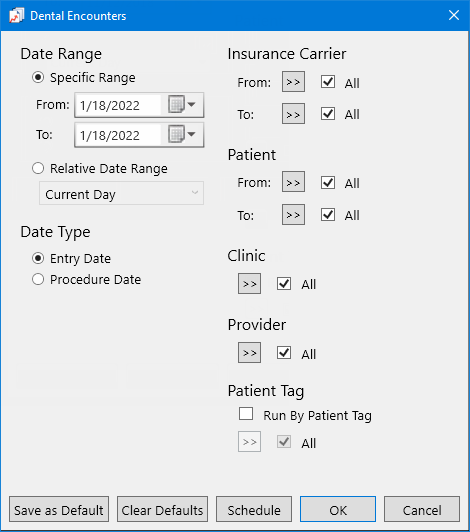
Task: Open the Clinic selector arrows button
Action: 249,284
